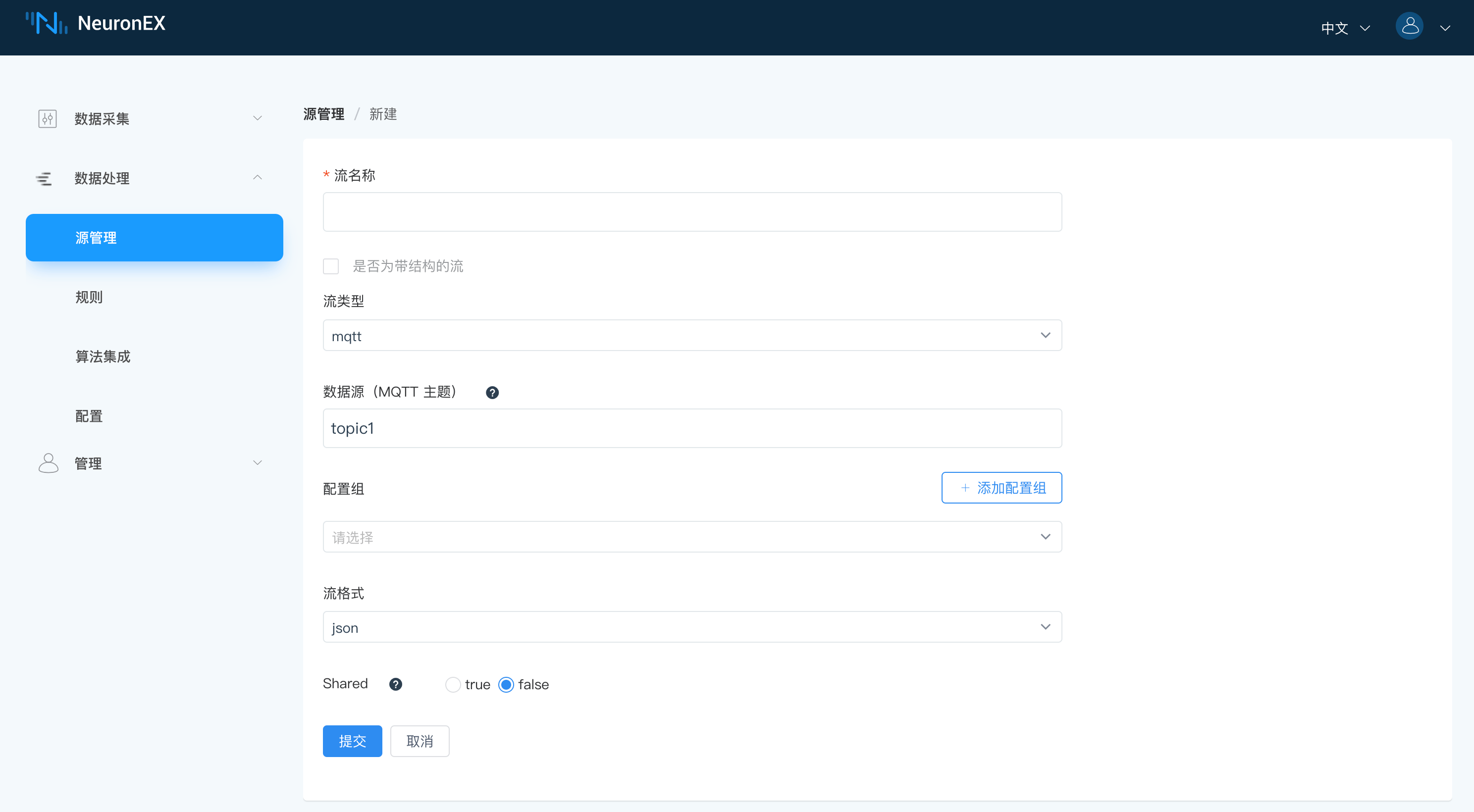Click the stream name input field
Viewport: 1474px width, 812px height.
[x=692, y=212]
